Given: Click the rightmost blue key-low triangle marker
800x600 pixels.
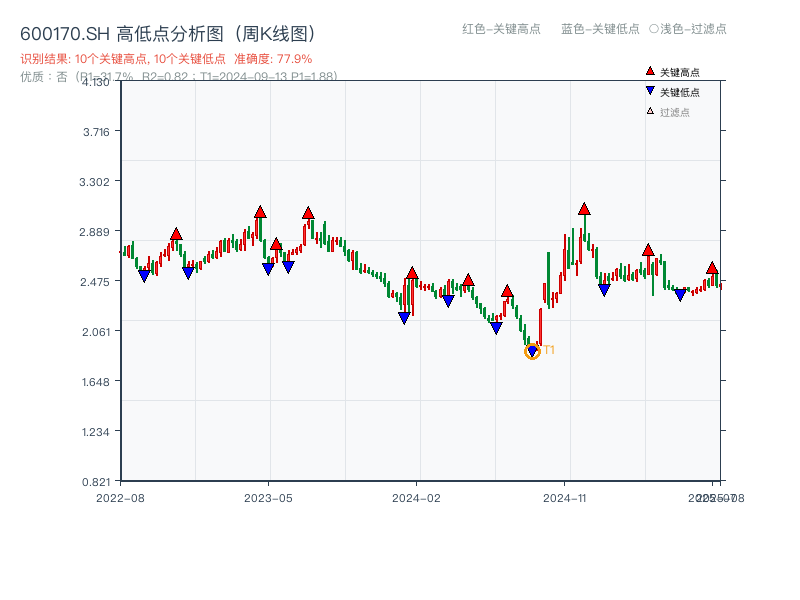Looking at the screenshot, I should tap(680, 295).
